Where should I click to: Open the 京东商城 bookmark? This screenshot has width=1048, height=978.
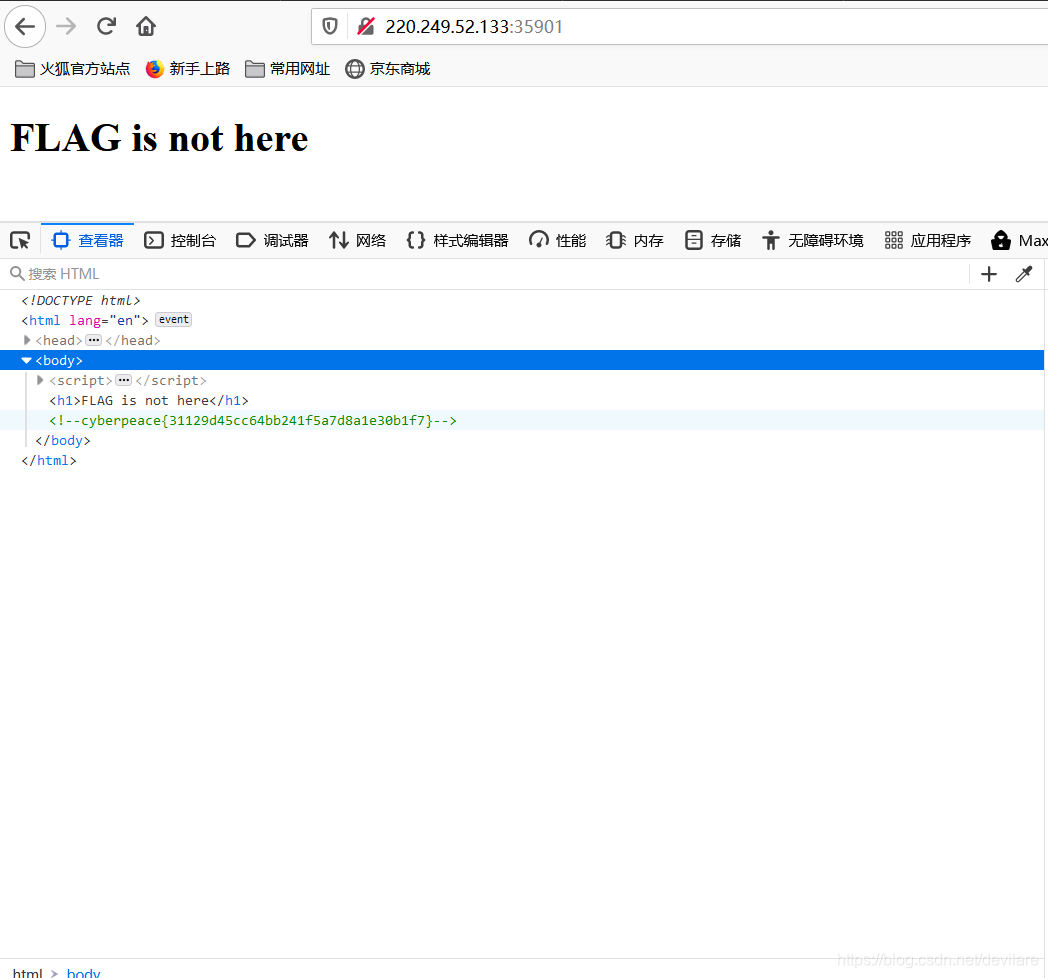point(388,69)
